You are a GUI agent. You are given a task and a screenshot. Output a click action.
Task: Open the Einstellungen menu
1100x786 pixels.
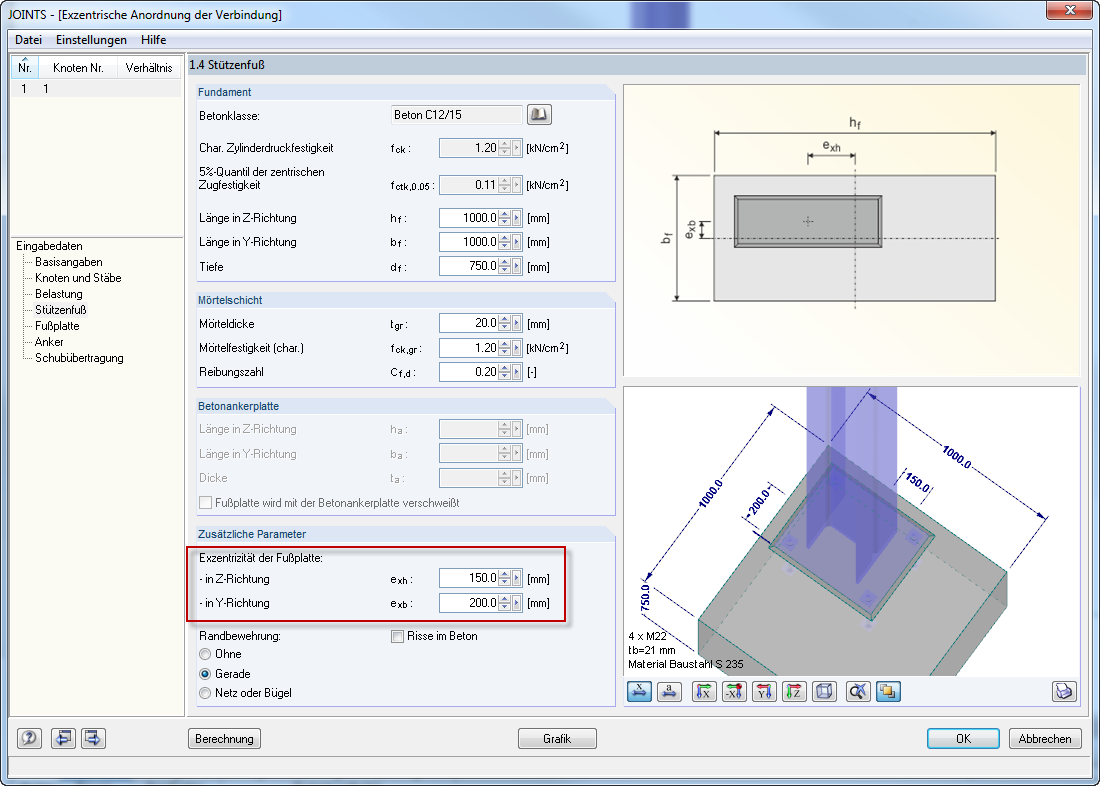pos(91,40)
